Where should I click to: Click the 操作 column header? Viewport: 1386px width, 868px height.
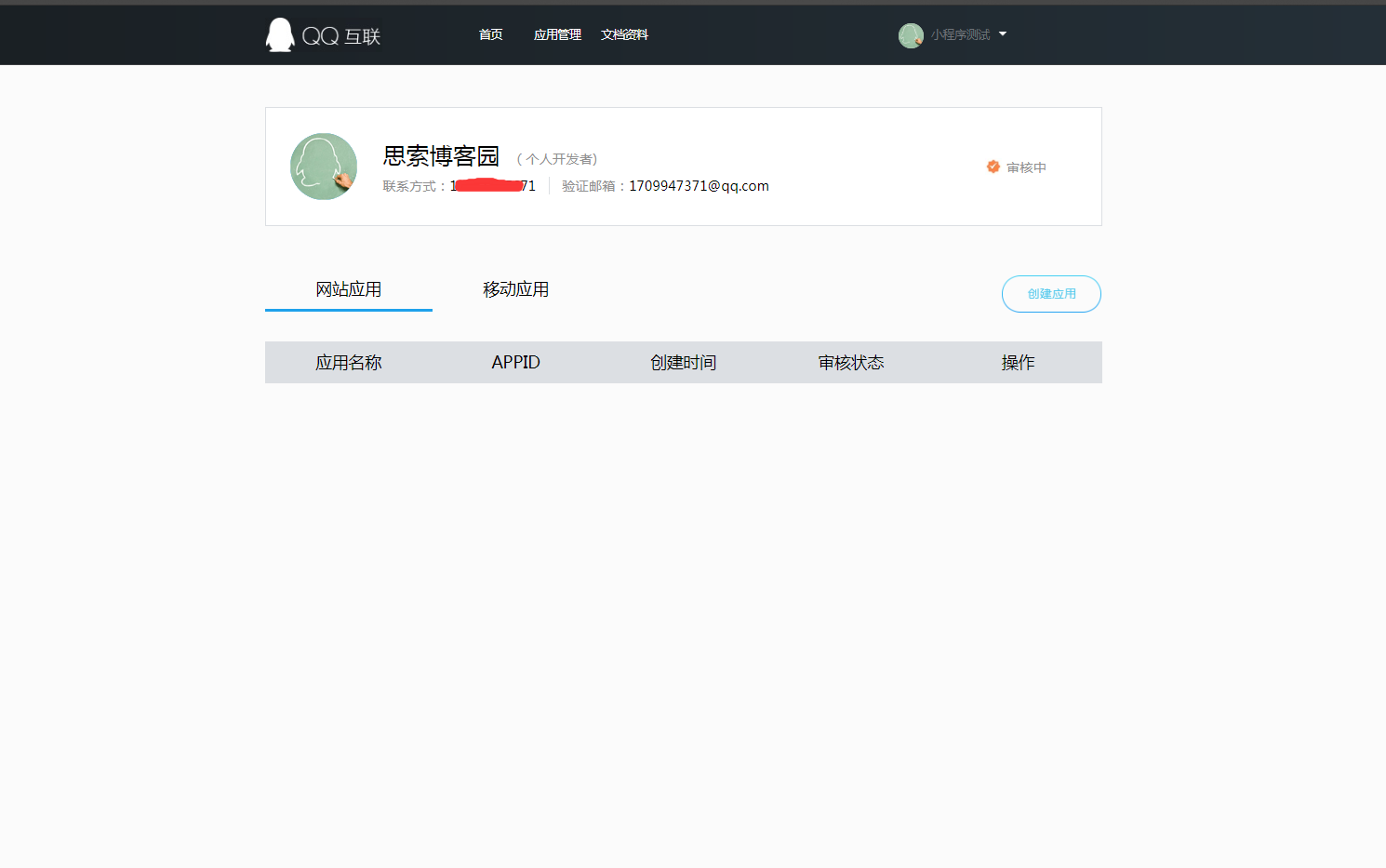pyautogui.click(x=1019, y=363)
